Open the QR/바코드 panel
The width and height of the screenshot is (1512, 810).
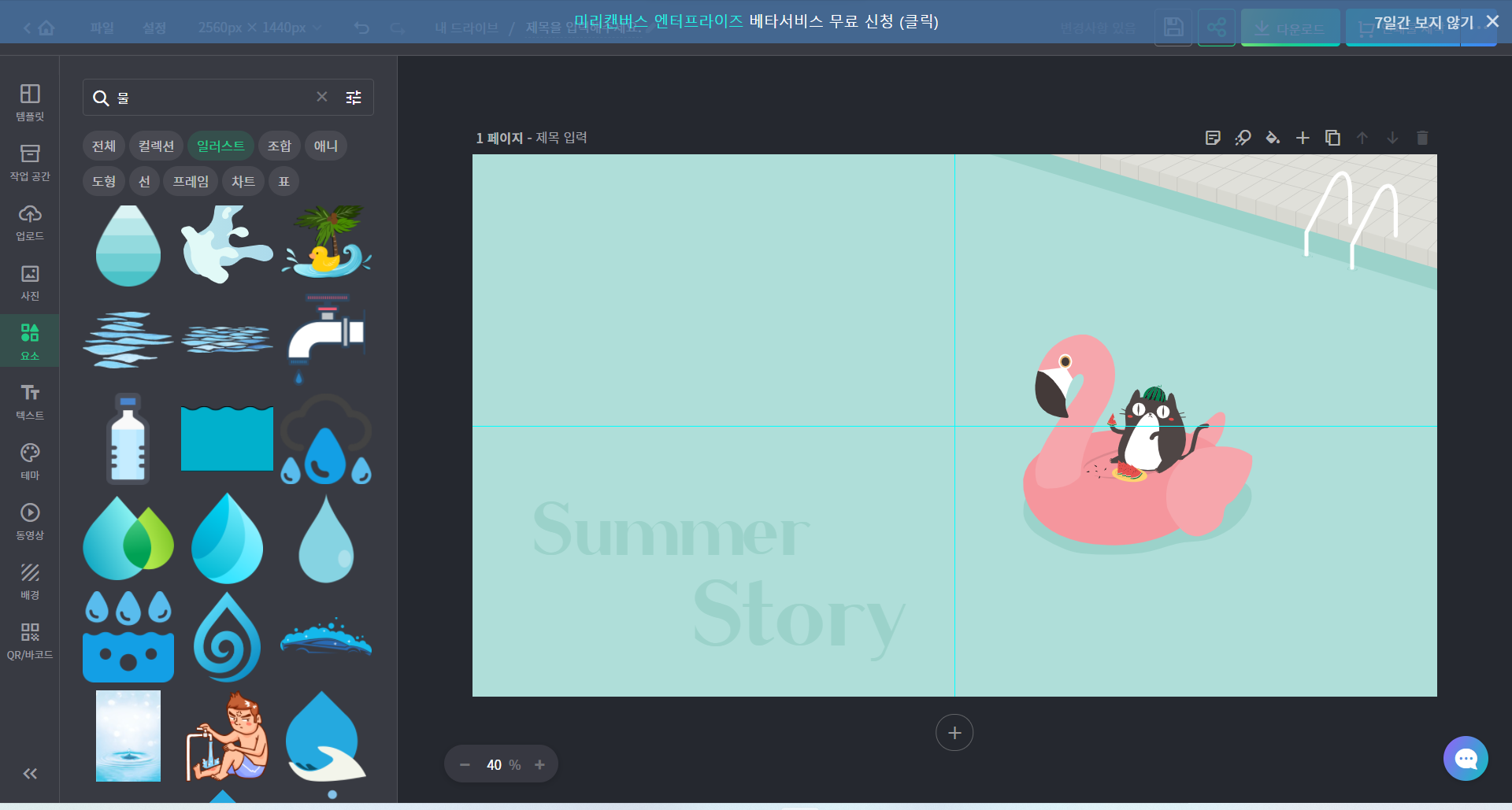click(30, 642)
